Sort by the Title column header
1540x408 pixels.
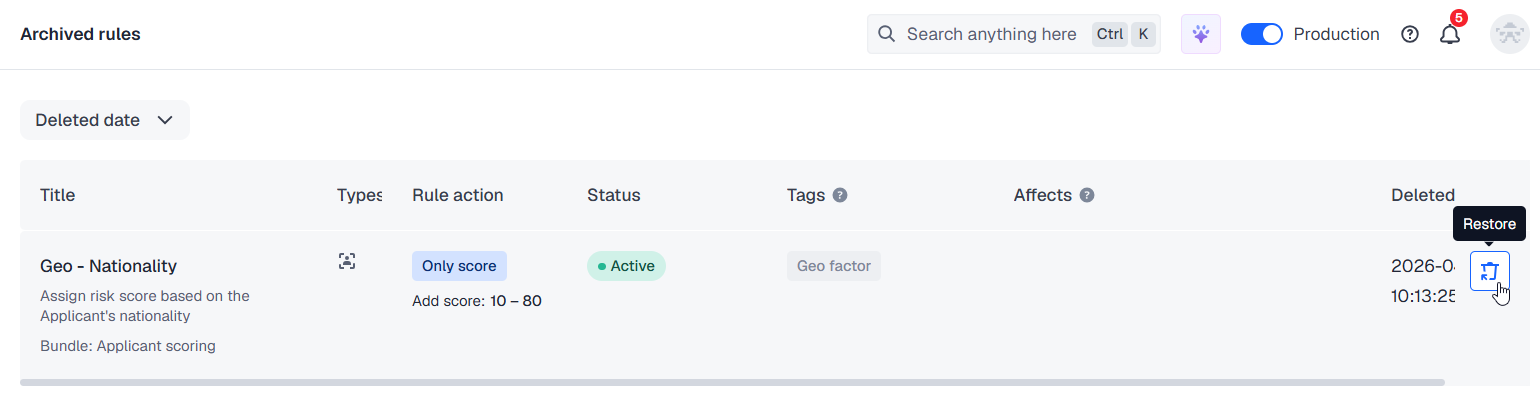[x=57, y=195]
